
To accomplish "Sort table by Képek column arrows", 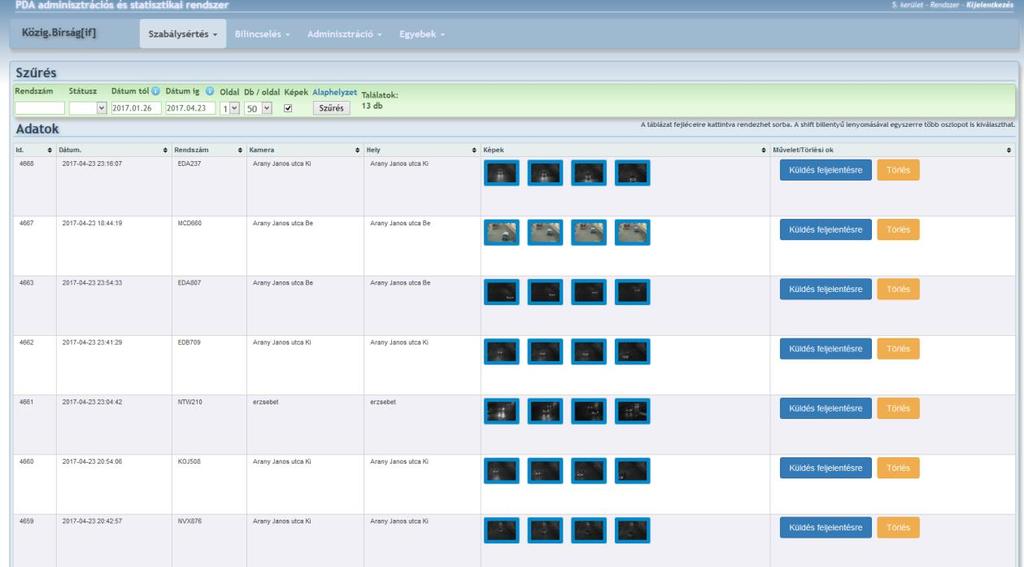I will 763,150.
